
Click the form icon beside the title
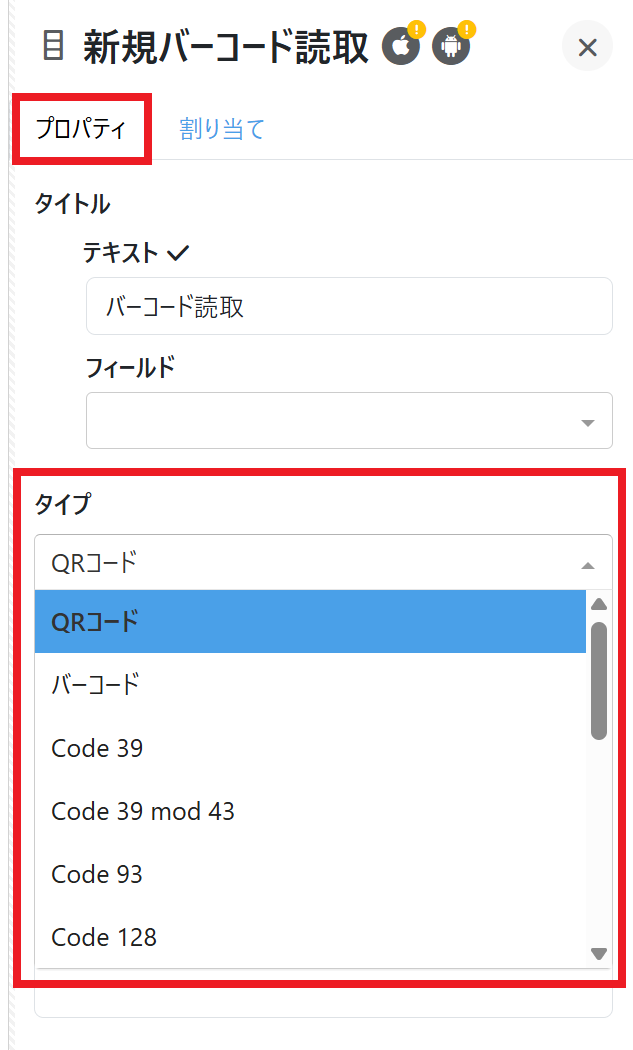click(x=54, y=46)
